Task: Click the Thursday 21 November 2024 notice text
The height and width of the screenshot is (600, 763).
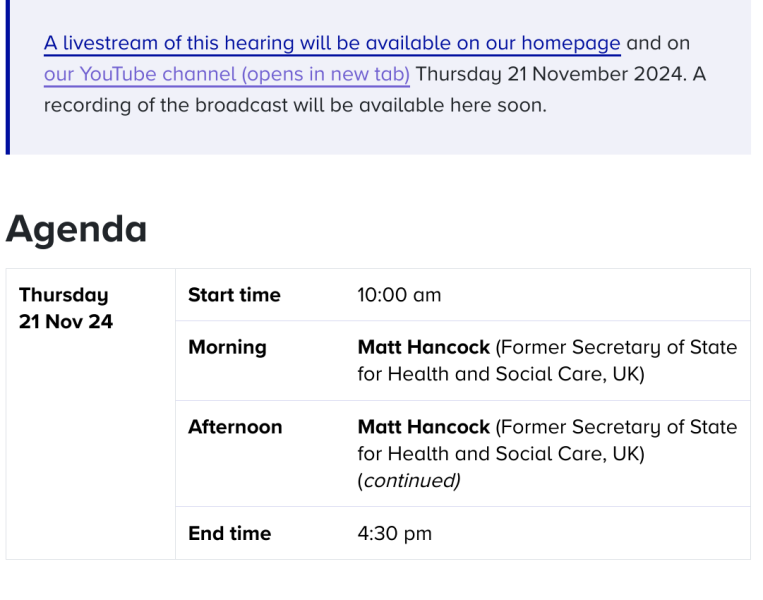Action: pyautogui.click(x=550, y=74)
